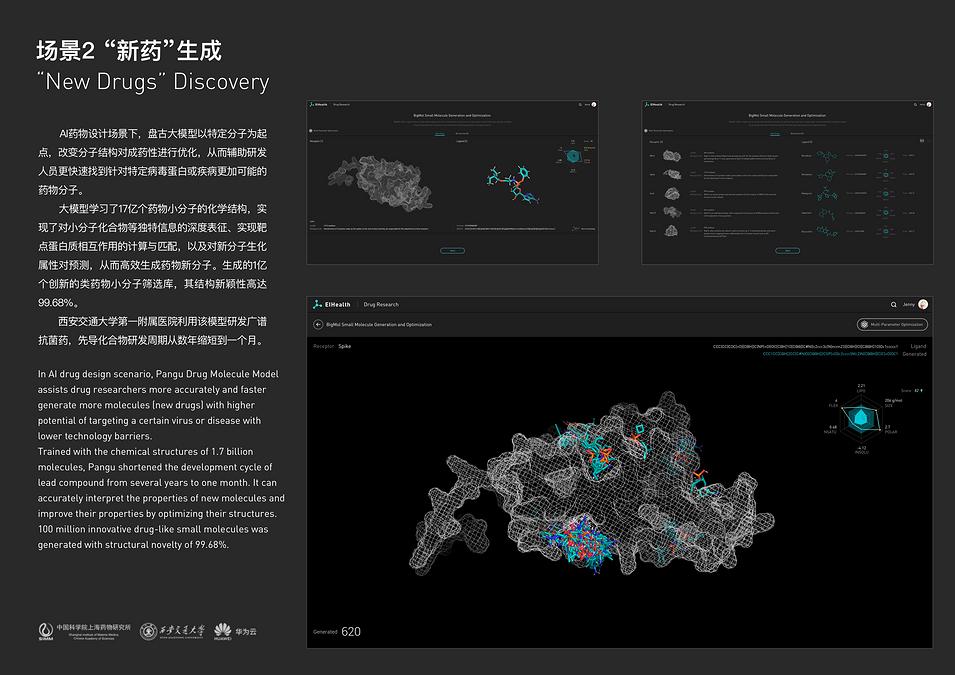This screenshot has height=675, width=955.
Task: Click the EIHealth logo in large panel
Action: [x=331, y=304]
